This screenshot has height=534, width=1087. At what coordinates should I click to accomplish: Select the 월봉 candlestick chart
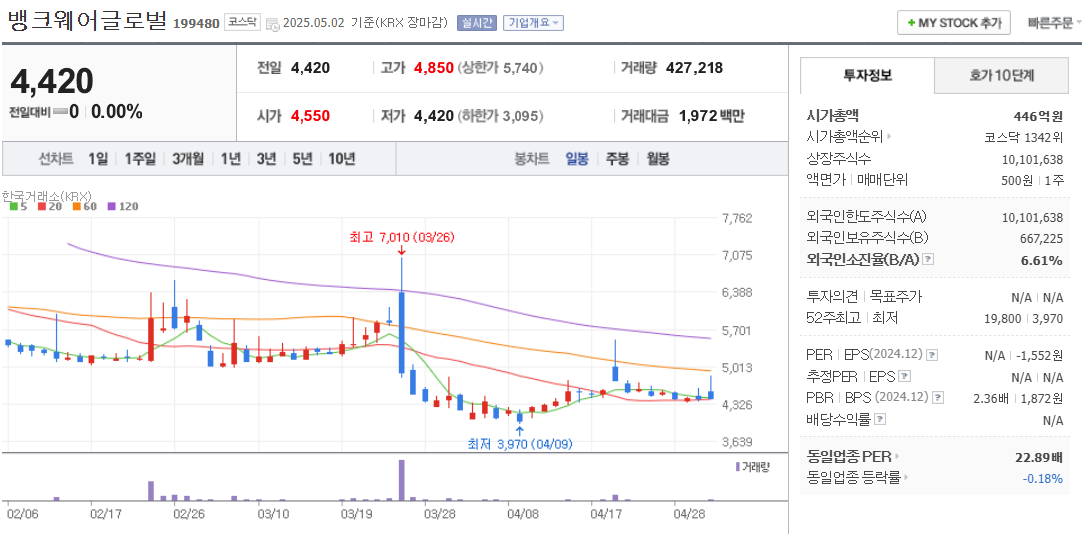coord(658,159)
